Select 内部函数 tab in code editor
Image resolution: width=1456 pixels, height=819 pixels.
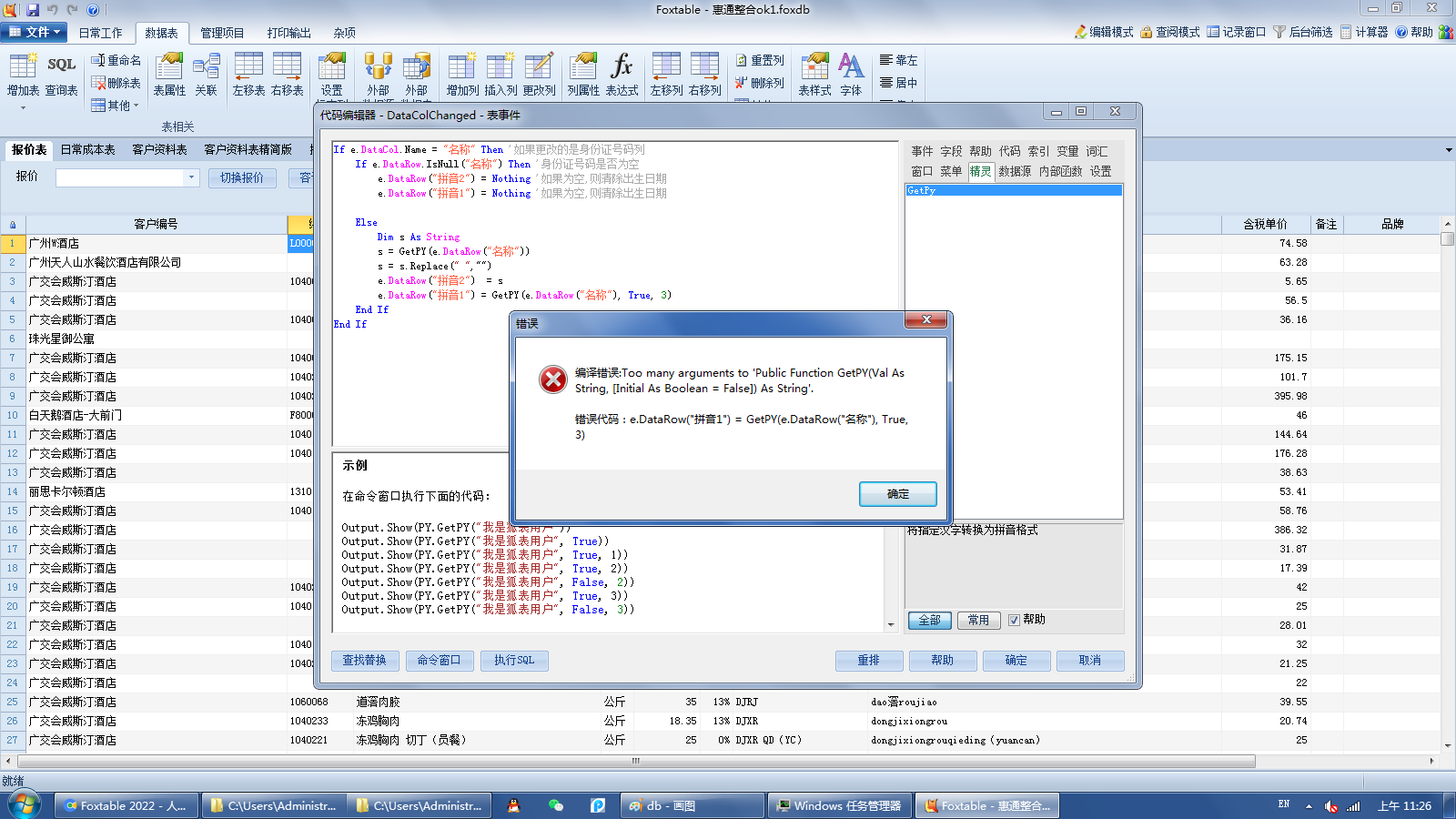pyautogui.click(x=1060, y=171)
